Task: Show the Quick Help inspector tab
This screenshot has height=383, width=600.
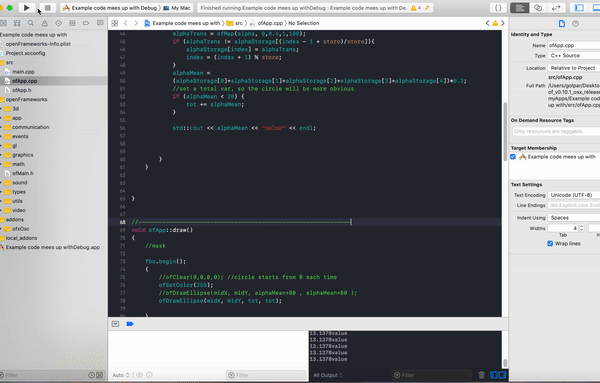Action: coord(575,24)
